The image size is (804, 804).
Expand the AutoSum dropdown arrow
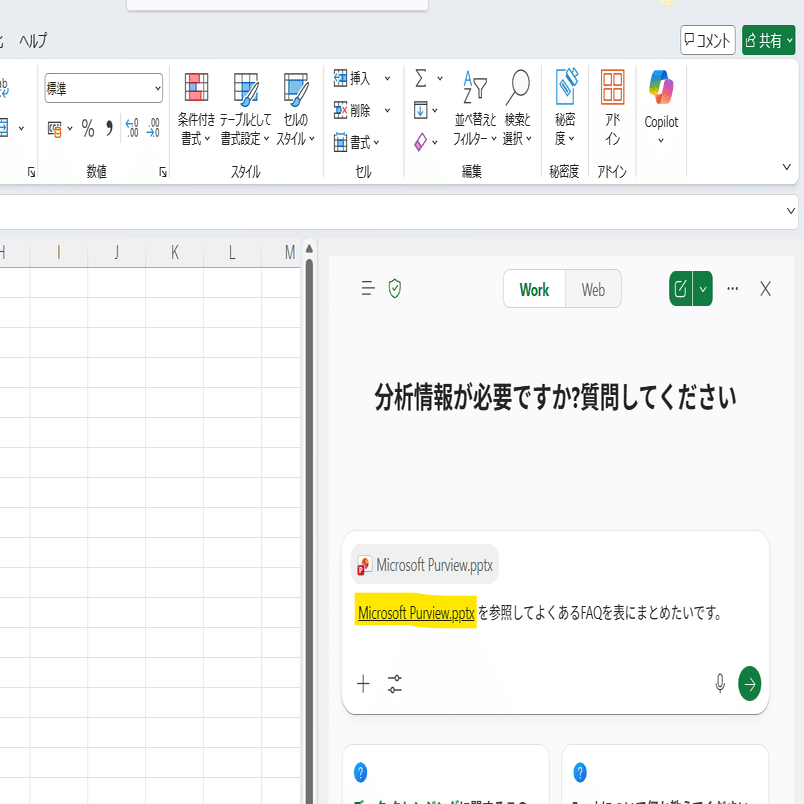[439, 78]
